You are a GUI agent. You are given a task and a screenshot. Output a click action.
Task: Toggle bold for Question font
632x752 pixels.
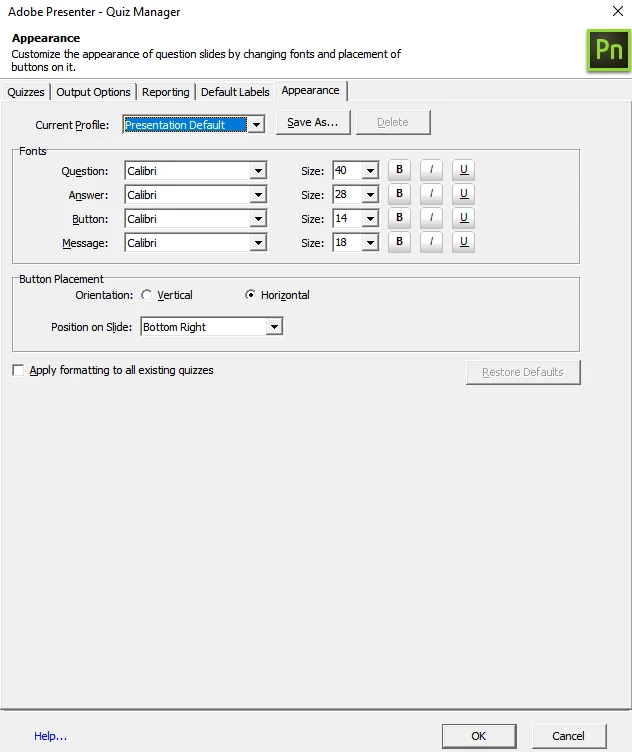(399, 170)
